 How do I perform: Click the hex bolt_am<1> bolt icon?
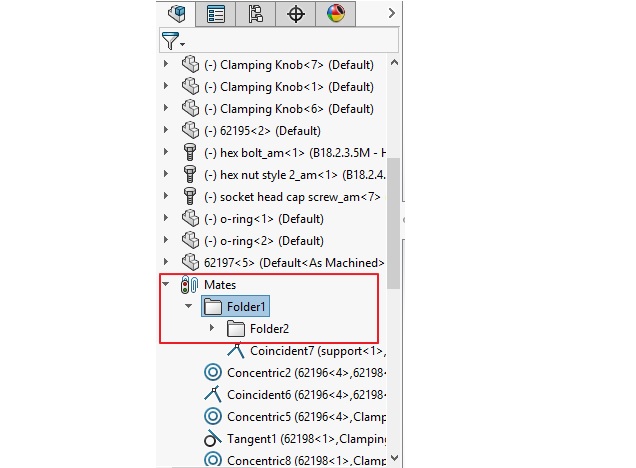(x=189, y=152)
